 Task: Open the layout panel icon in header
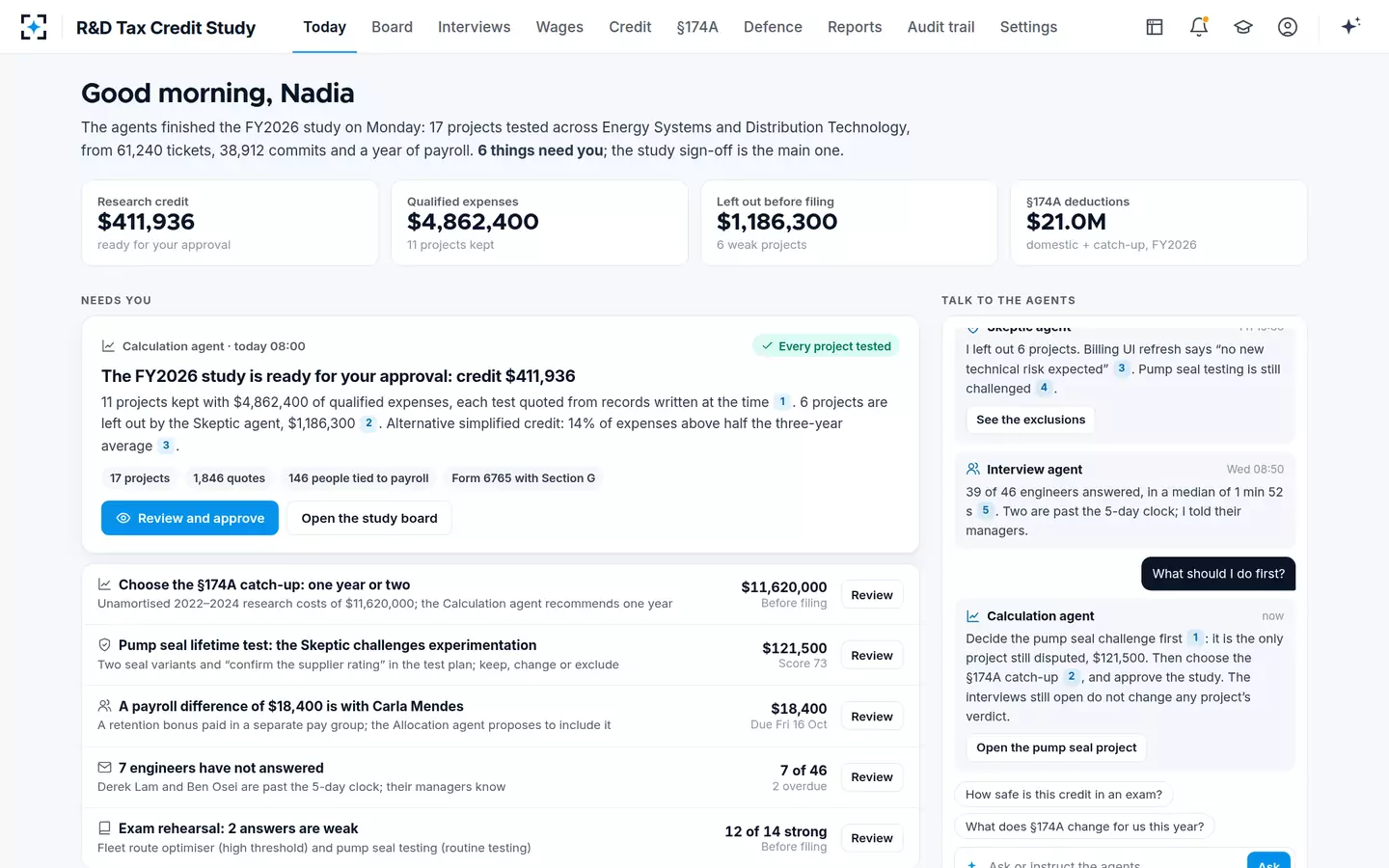point(1155,27)
